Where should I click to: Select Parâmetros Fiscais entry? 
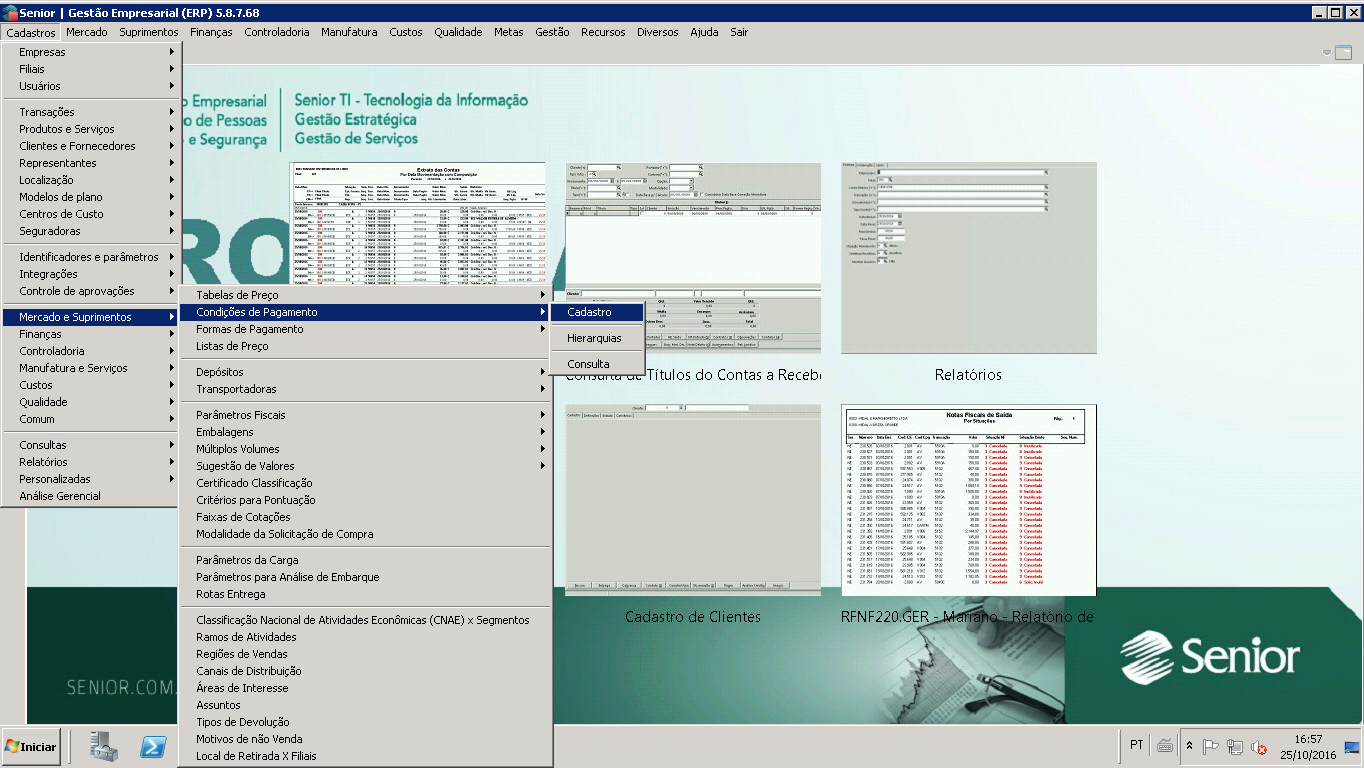[x=366, y=415]
